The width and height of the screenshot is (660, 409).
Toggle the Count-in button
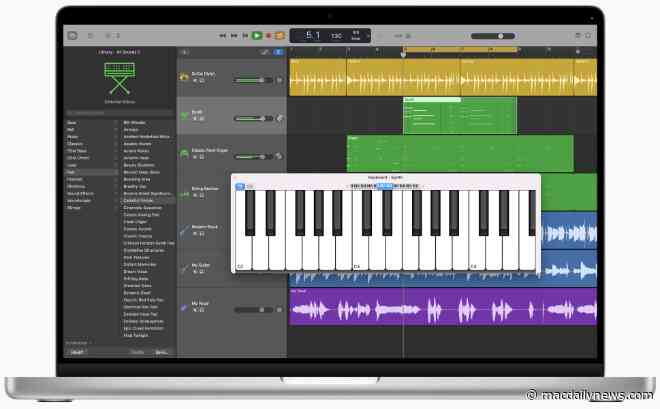[397, 36]
